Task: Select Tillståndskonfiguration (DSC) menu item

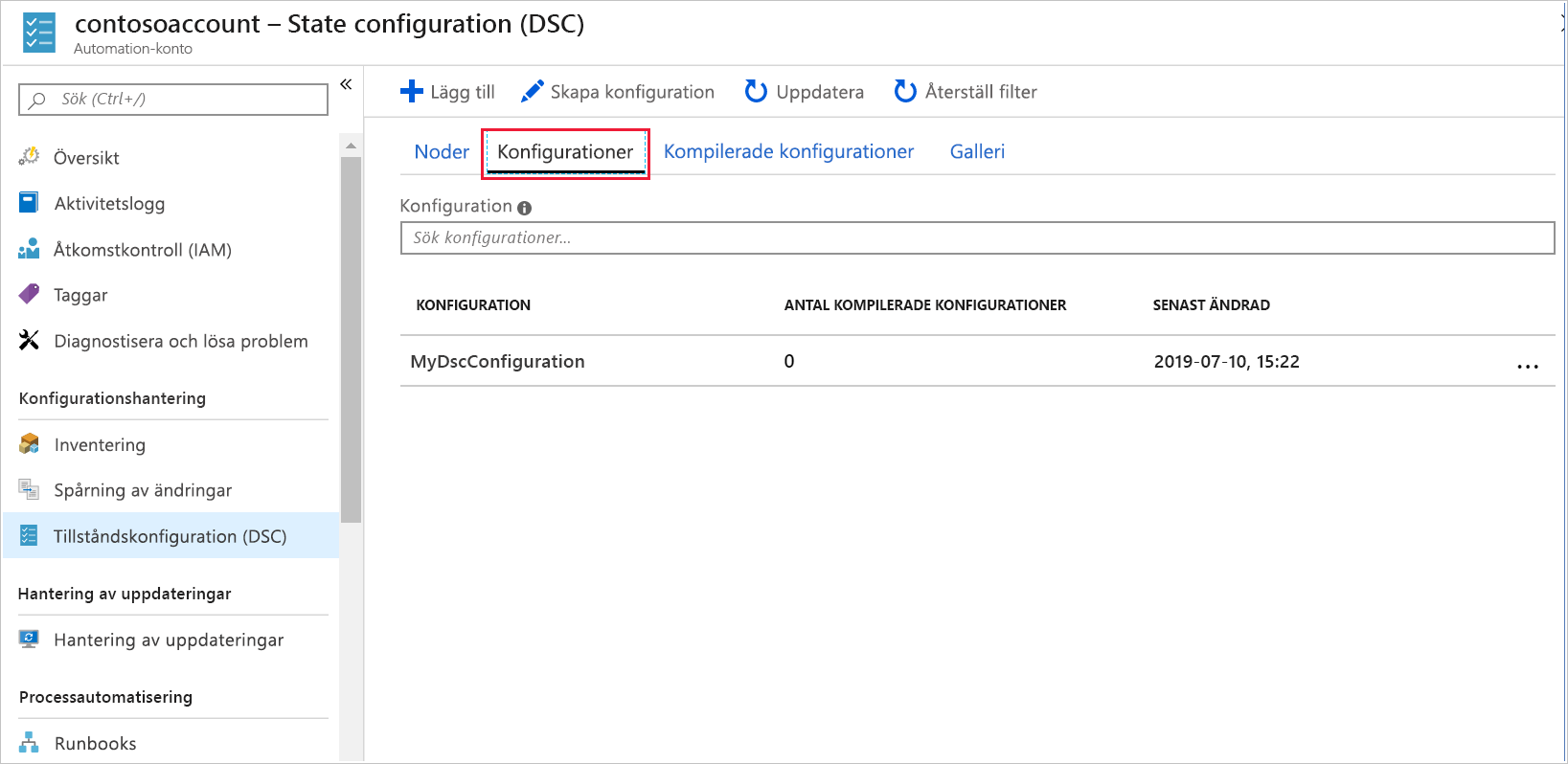Action: coord(171,535)
